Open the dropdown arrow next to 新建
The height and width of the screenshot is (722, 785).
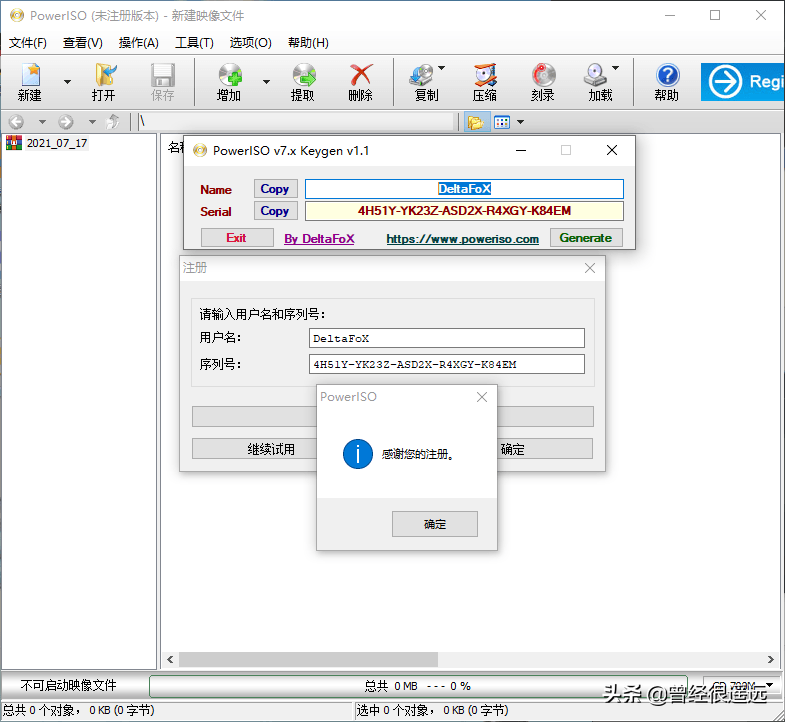tap(67, 82)
